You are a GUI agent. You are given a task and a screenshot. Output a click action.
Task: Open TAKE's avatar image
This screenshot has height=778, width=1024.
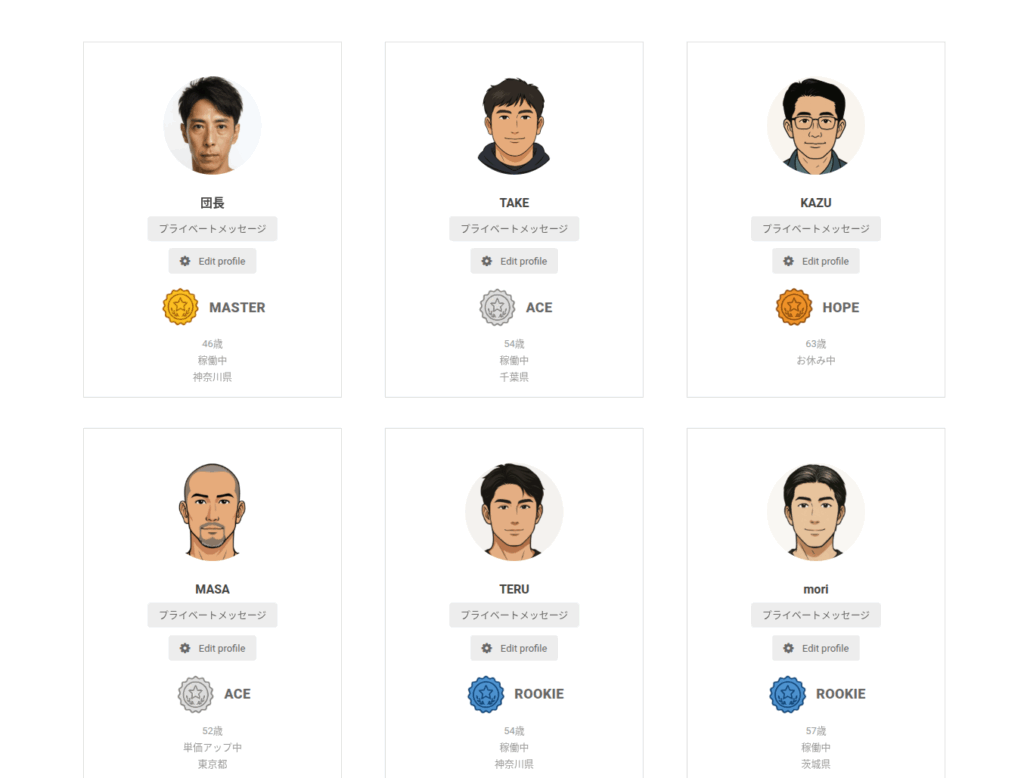514,127
